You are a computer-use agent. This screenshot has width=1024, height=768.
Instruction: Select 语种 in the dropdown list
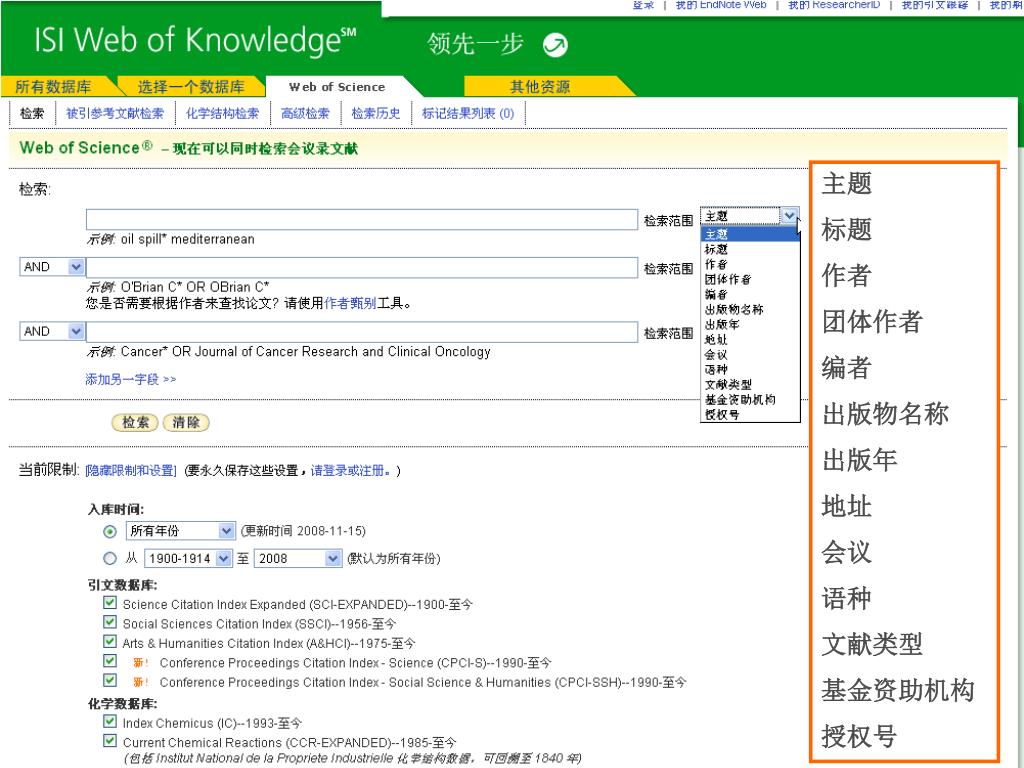[750, 370]
